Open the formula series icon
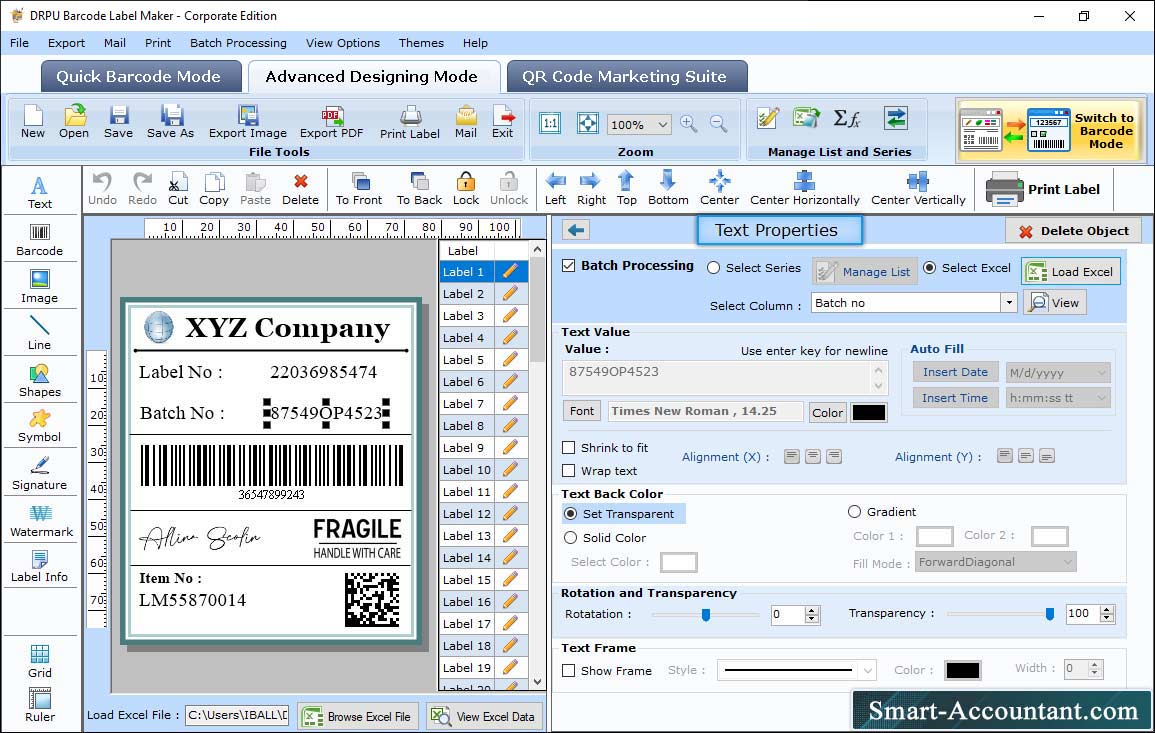Image resolution: width=1155 pixels, height=733 pixels. tap(846, 118)
